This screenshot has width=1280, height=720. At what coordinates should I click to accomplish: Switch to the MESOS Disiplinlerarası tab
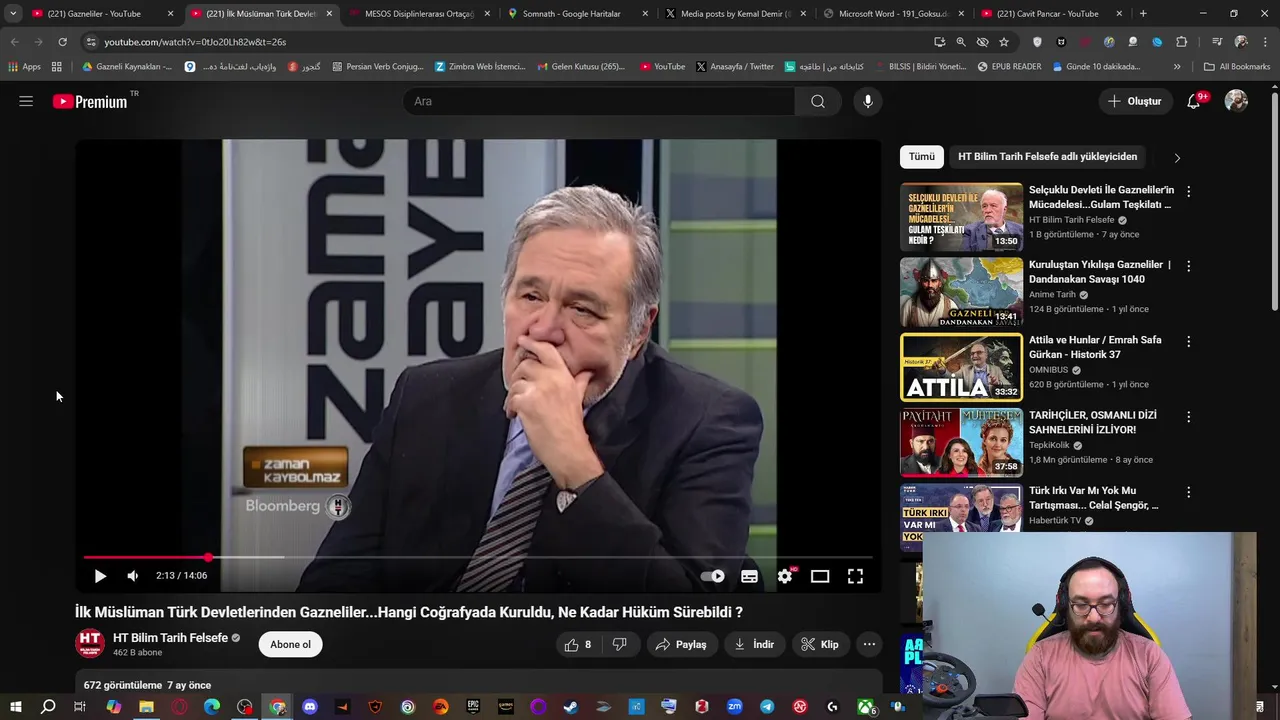click(x=420, y=14)
